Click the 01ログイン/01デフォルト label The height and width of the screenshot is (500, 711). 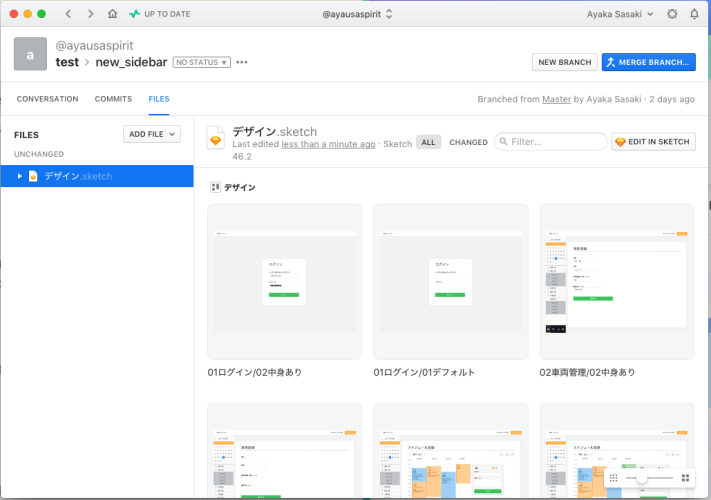point(424,373)
